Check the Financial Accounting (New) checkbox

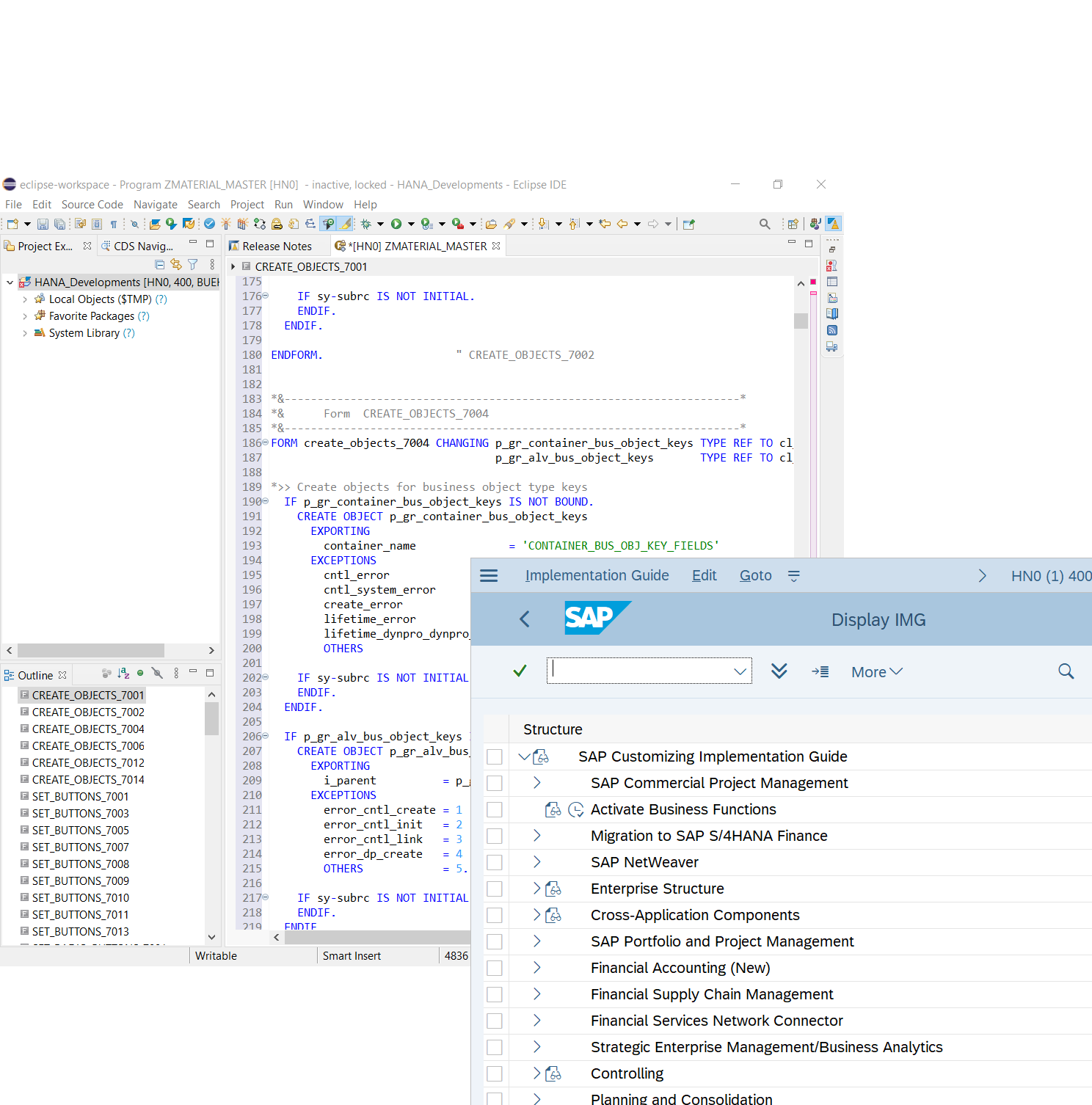pos(495,968)
